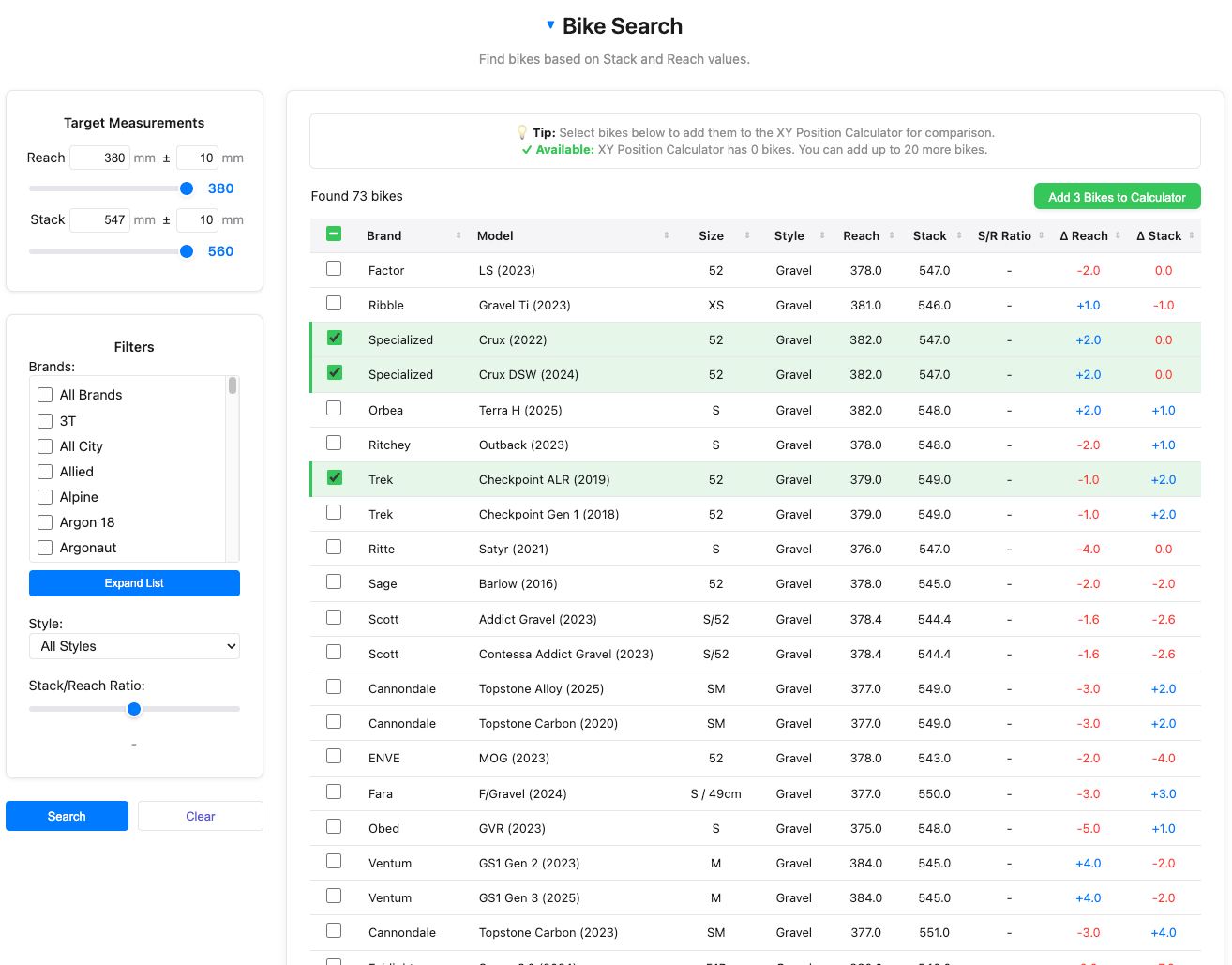Image resolution: width=1232 pixels, height=965 pixels.
Task: Collapse the Bike Search section triangle
Action: (550, 25)
